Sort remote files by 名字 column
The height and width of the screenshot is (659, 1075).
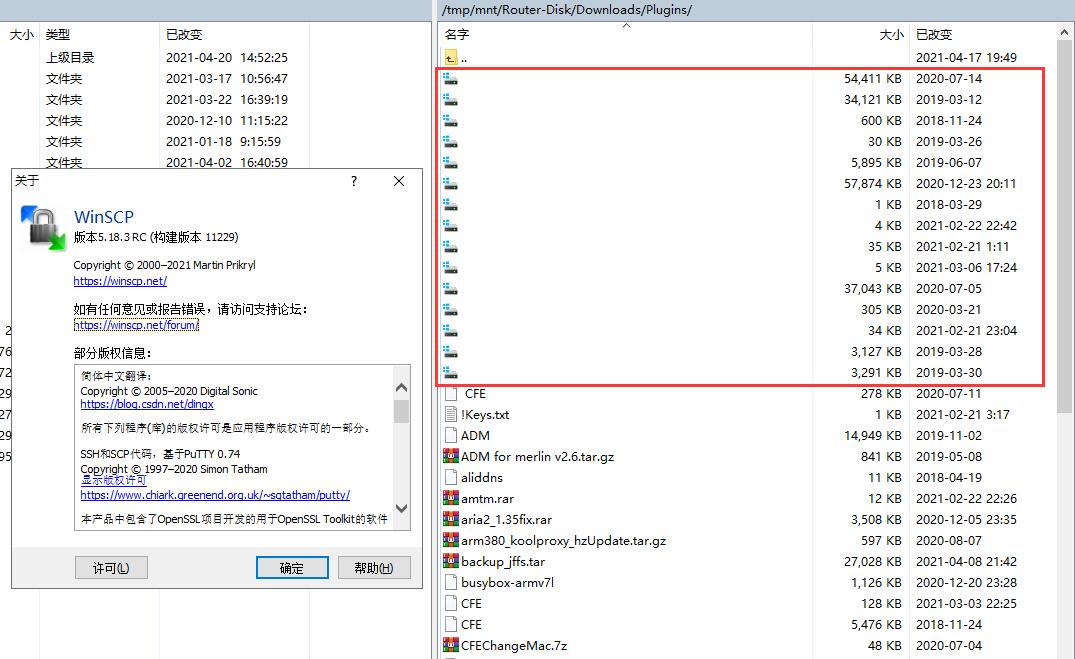tap(457, 35)
